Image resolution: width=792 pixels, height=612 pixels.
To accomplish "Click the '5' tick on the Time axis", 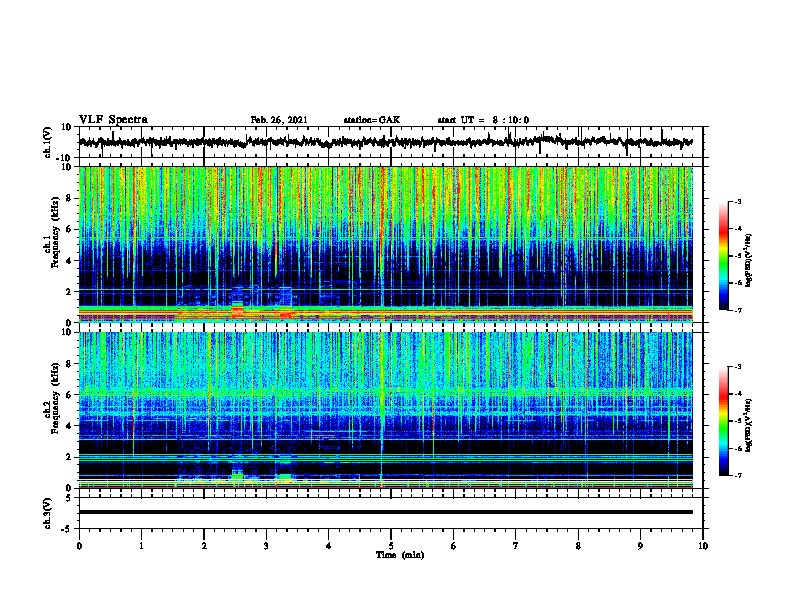I will point(391,546).
